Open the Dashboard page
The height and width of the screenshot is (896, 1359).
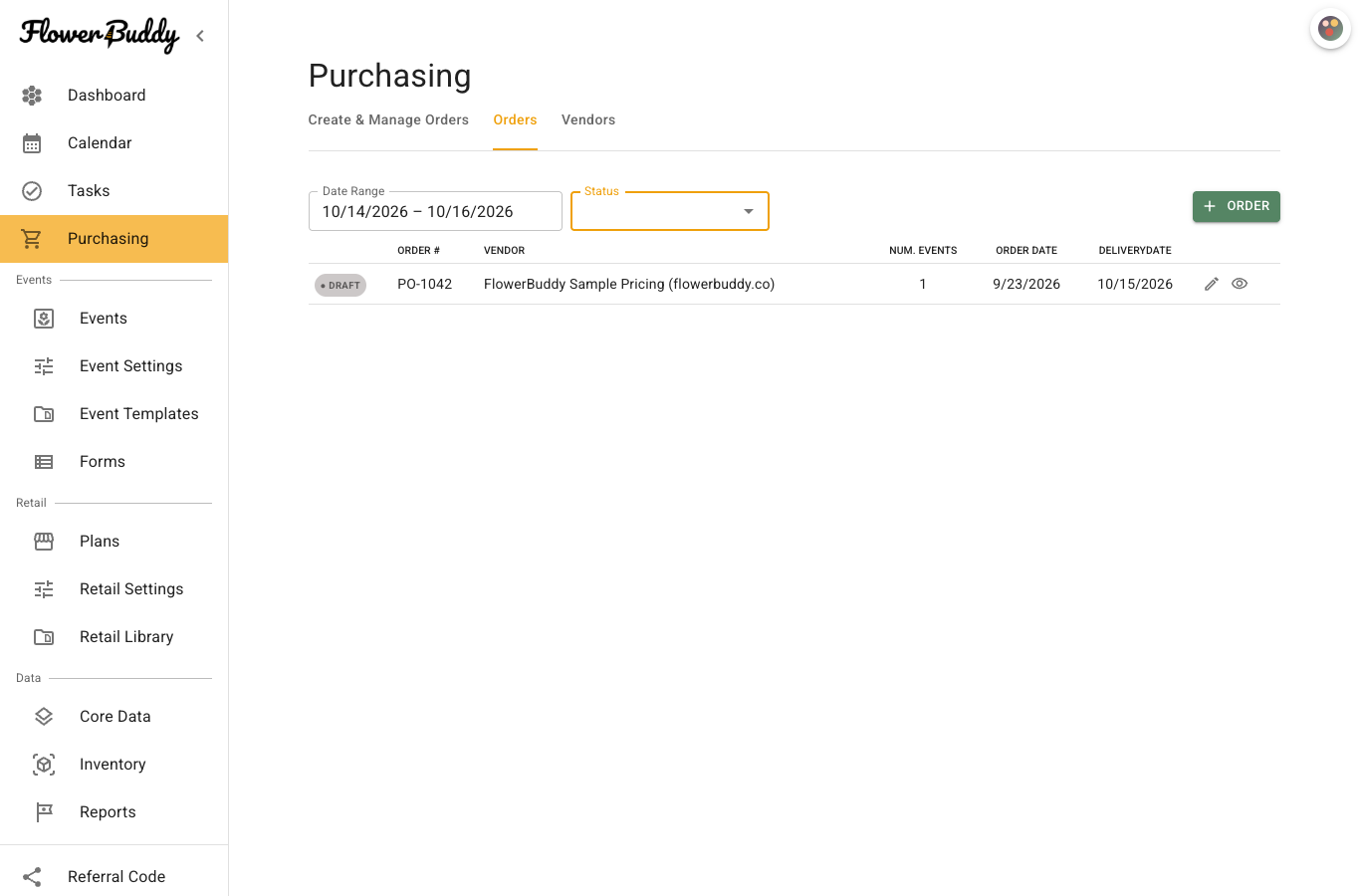pyautogui.click(x=113, y=96)
